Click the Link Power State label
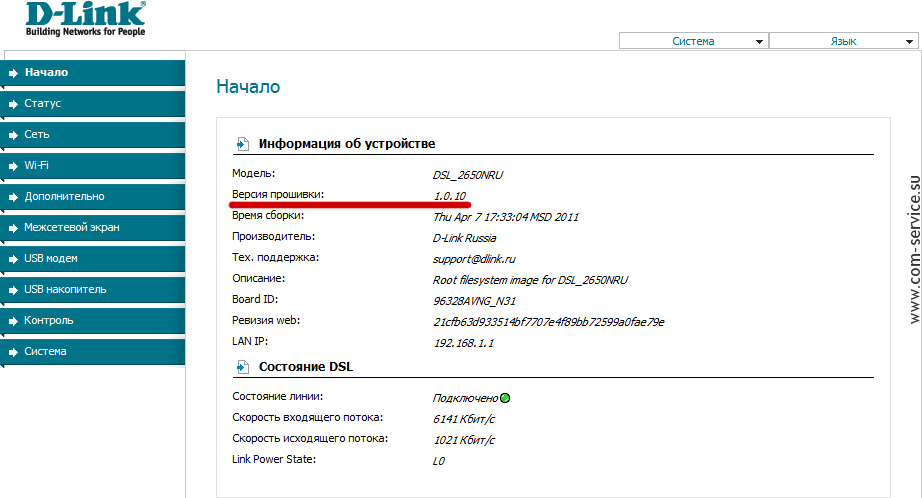 274,459
